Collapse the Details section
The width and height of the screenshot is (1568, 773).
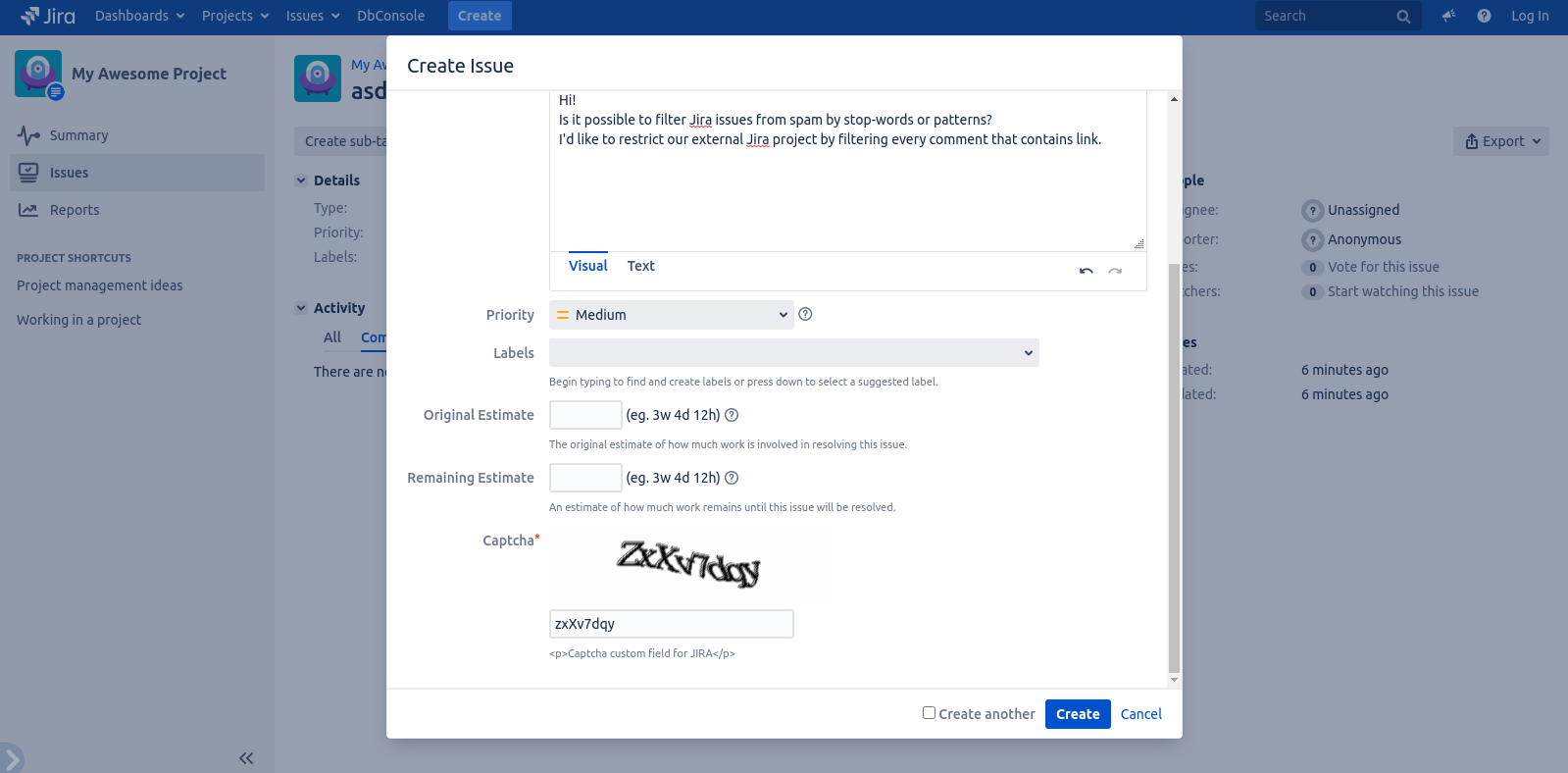(301, 180)
